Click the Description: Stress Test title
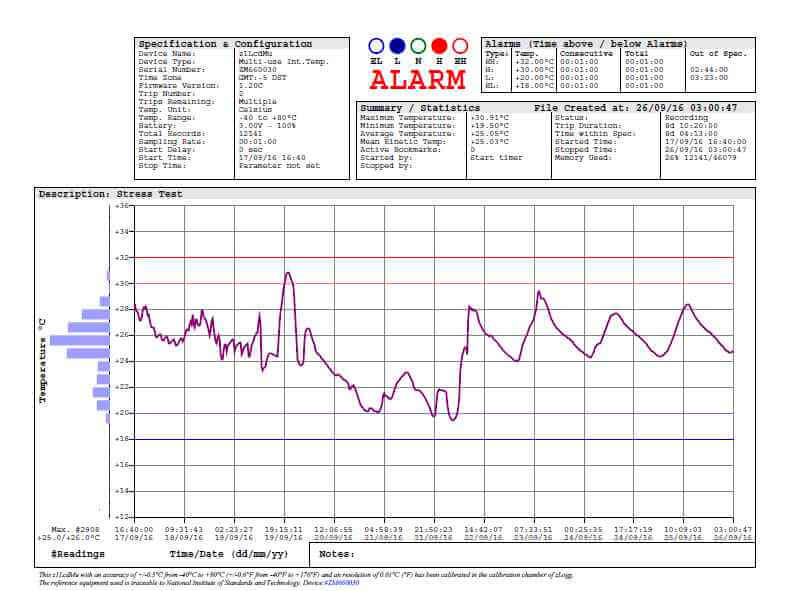 (x=110, y=194)
